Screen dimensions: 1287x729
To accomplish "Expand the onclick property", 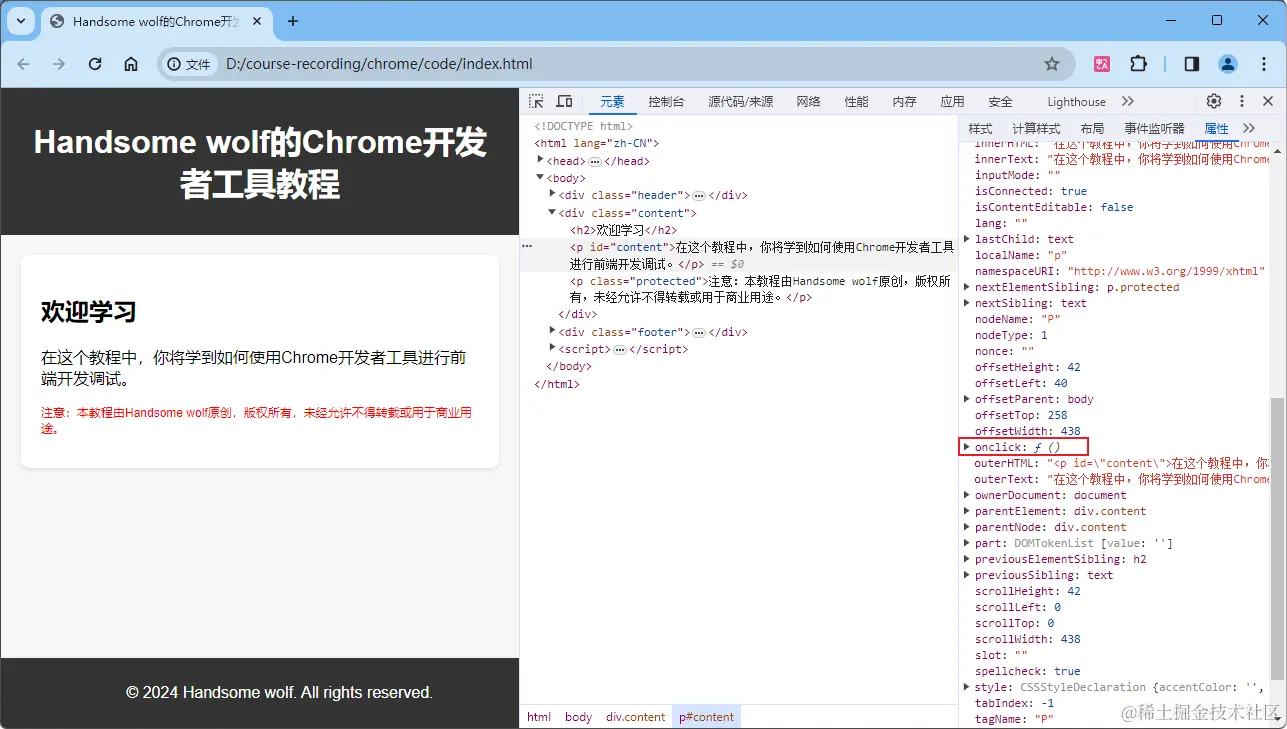I will point(967,447).
